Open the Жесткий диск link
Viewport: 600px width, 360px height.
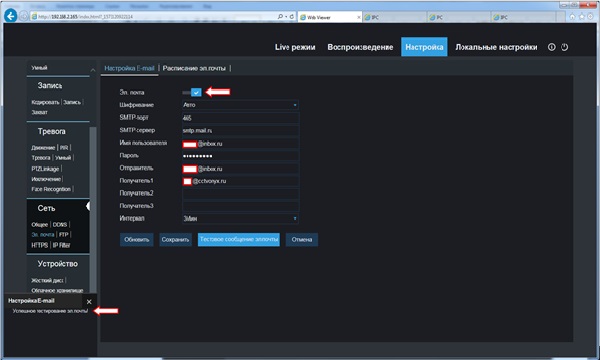[x=47, y=280]
